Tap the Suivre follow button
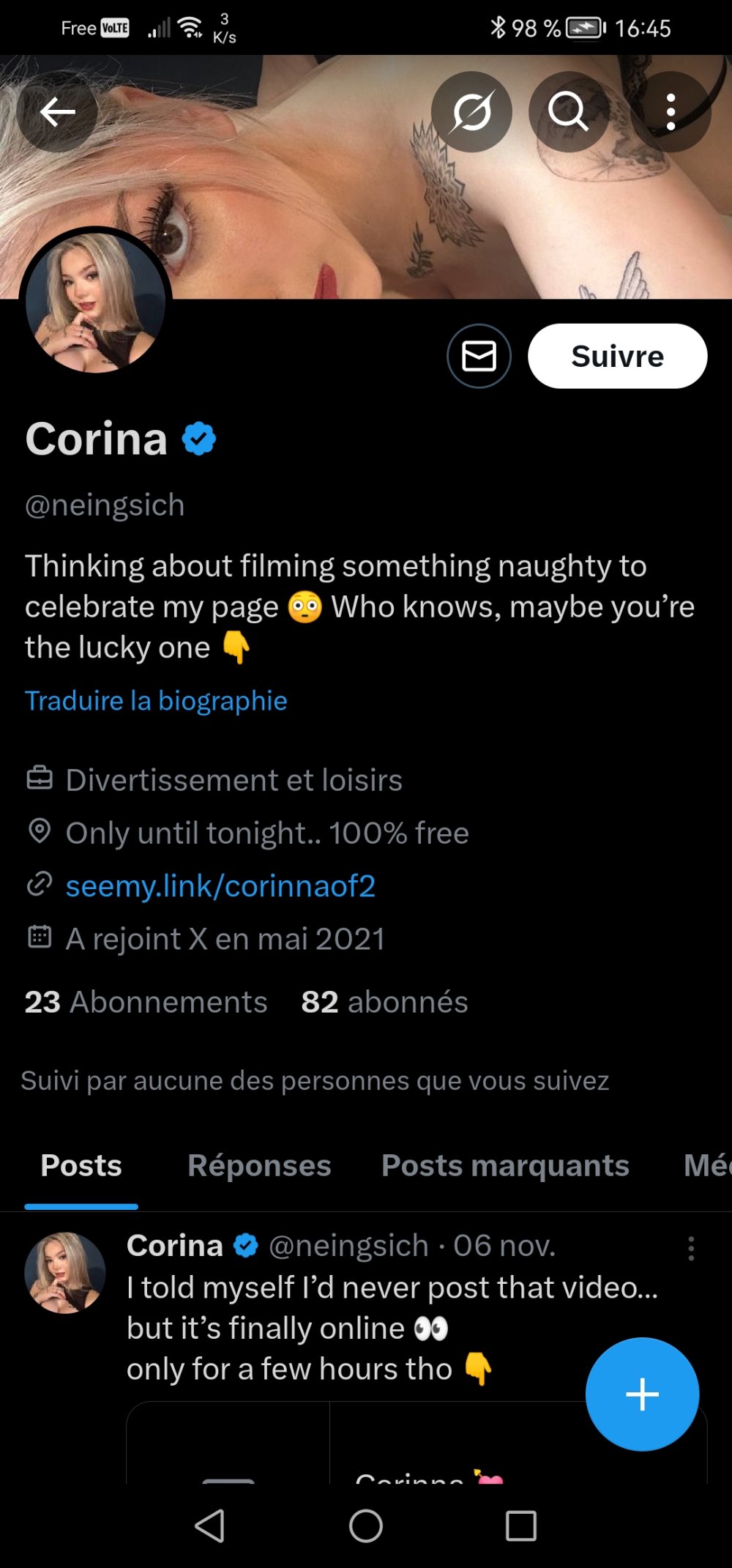 click(x=617, y=357)
